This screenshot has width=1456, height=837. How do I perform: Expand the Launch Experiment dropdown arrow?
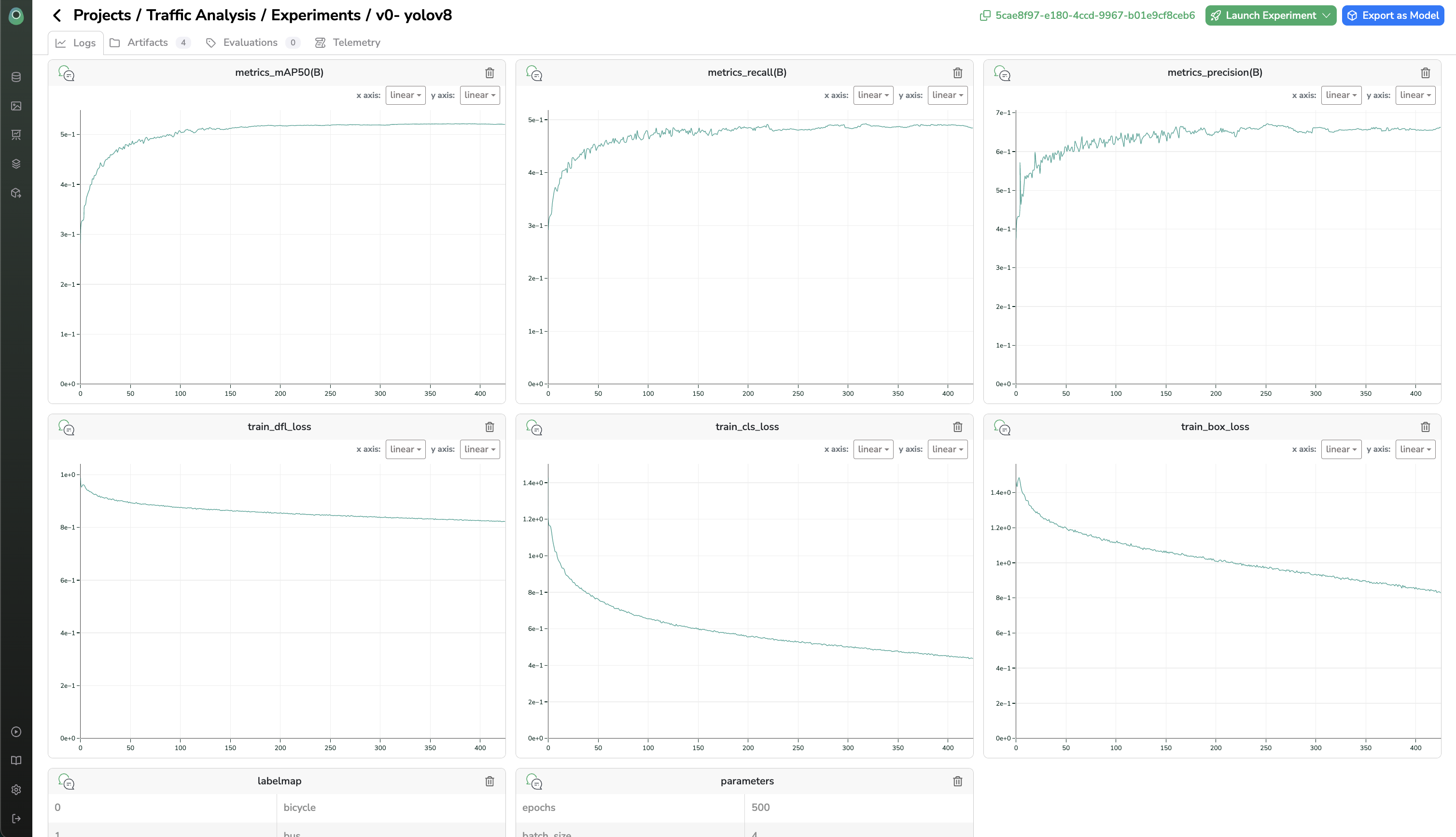pos(1326,15)
